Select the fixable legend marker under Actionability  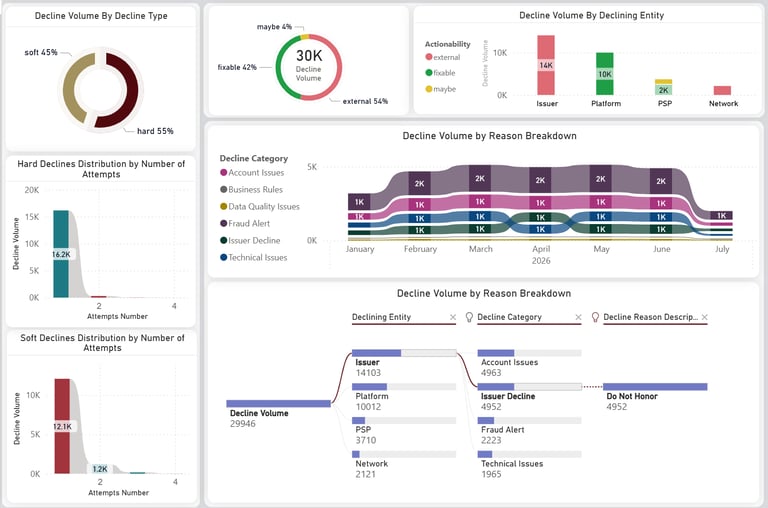[429, 73]
